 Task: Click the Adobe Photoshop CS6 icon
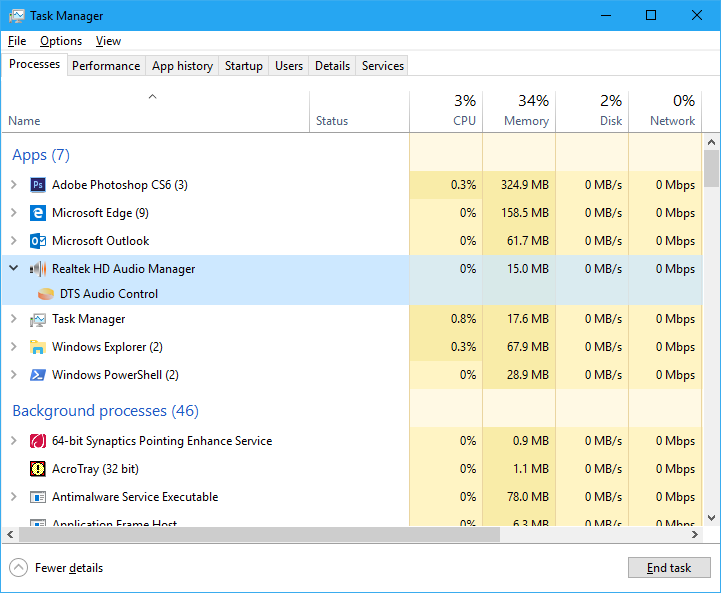coord(38,185)
